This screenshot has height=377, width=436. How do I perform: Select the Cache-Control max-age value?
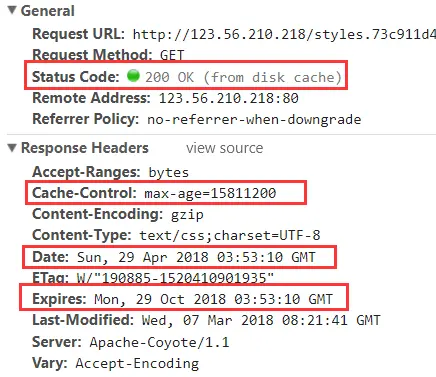pyautogui.click(x=210, y=193)
